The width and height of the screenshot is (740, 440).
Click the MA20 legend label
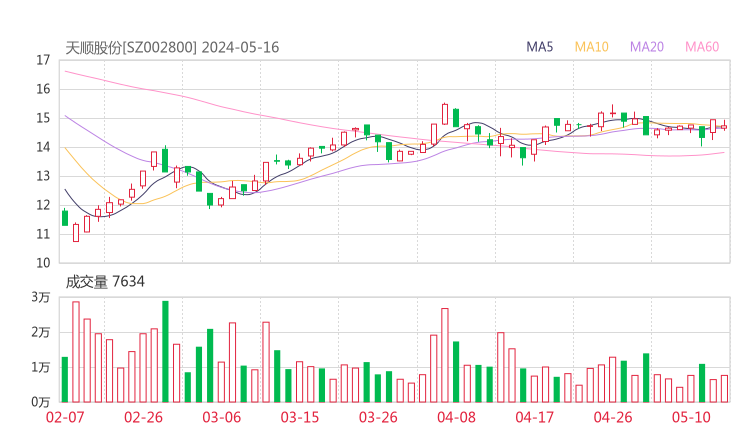(x=647, y=47)
